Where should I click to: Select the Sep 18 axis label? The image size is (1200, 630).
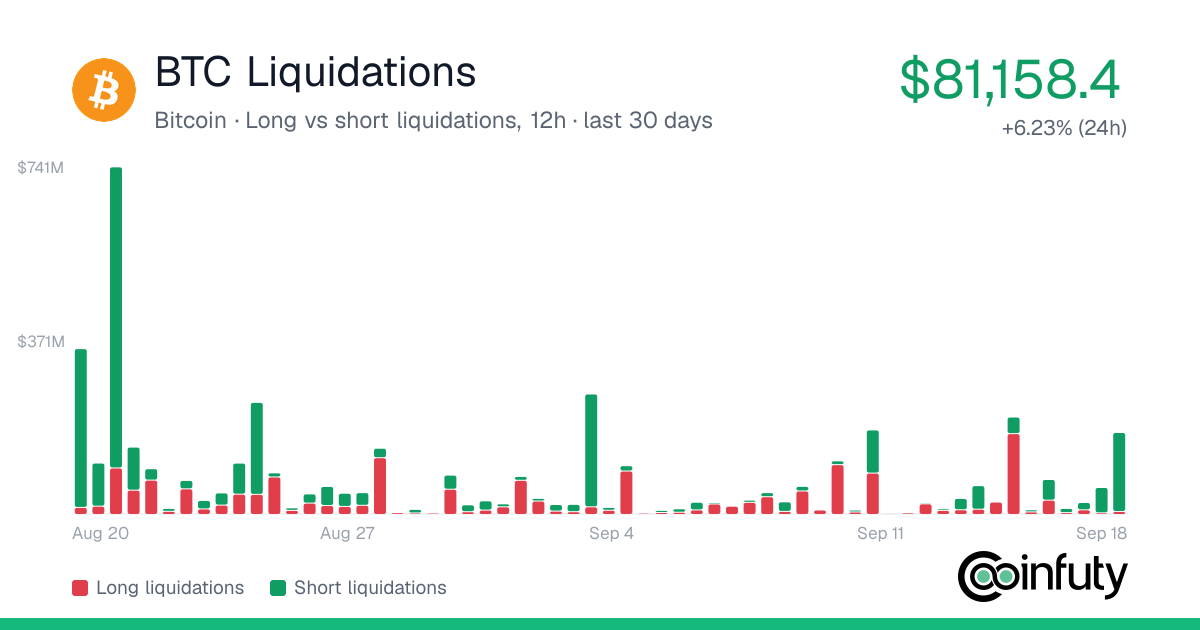pyautogui.click(x=1103, y=534)
